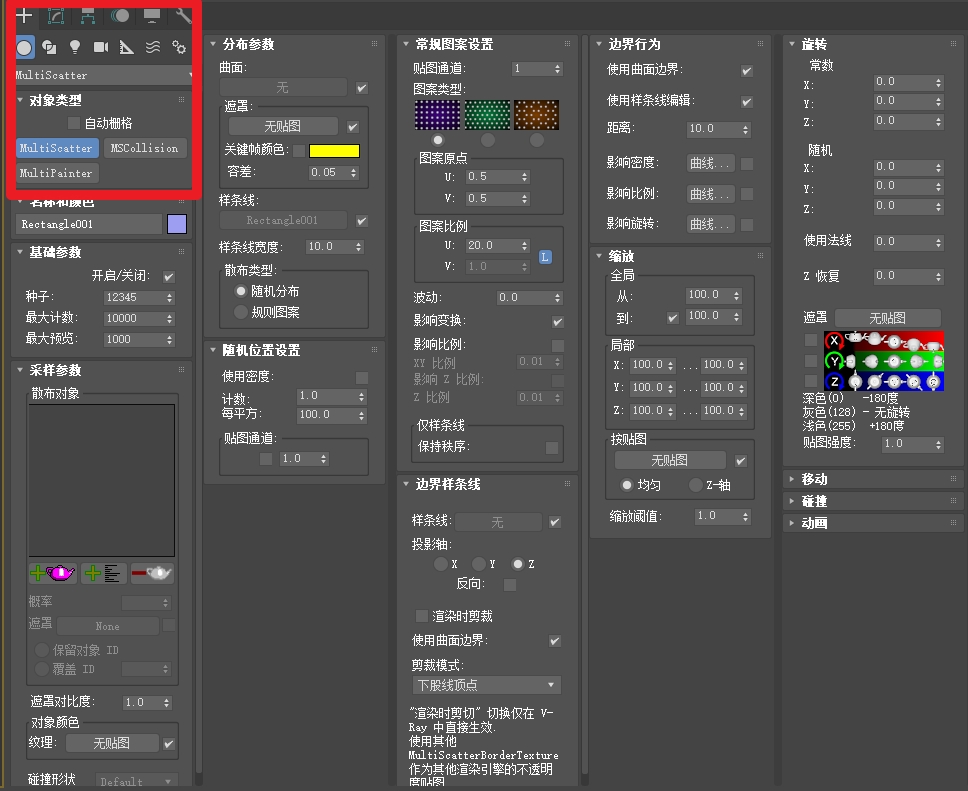Click the MSCollision object type button
The width and height of the screenshot is (968, 791).
144,148
